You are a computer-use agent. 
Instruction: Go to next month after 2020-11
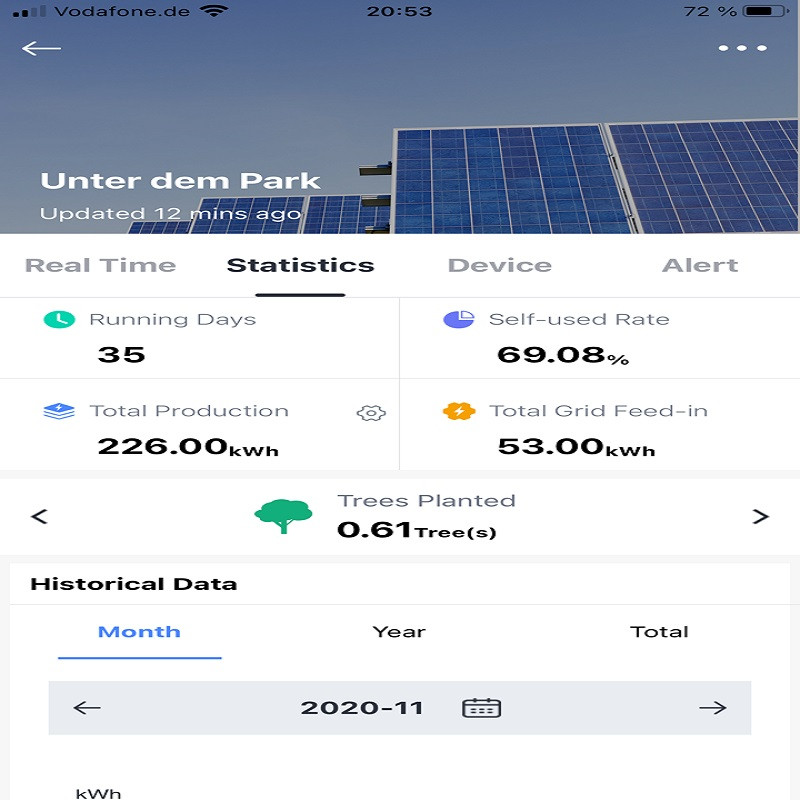pos(712,708)
